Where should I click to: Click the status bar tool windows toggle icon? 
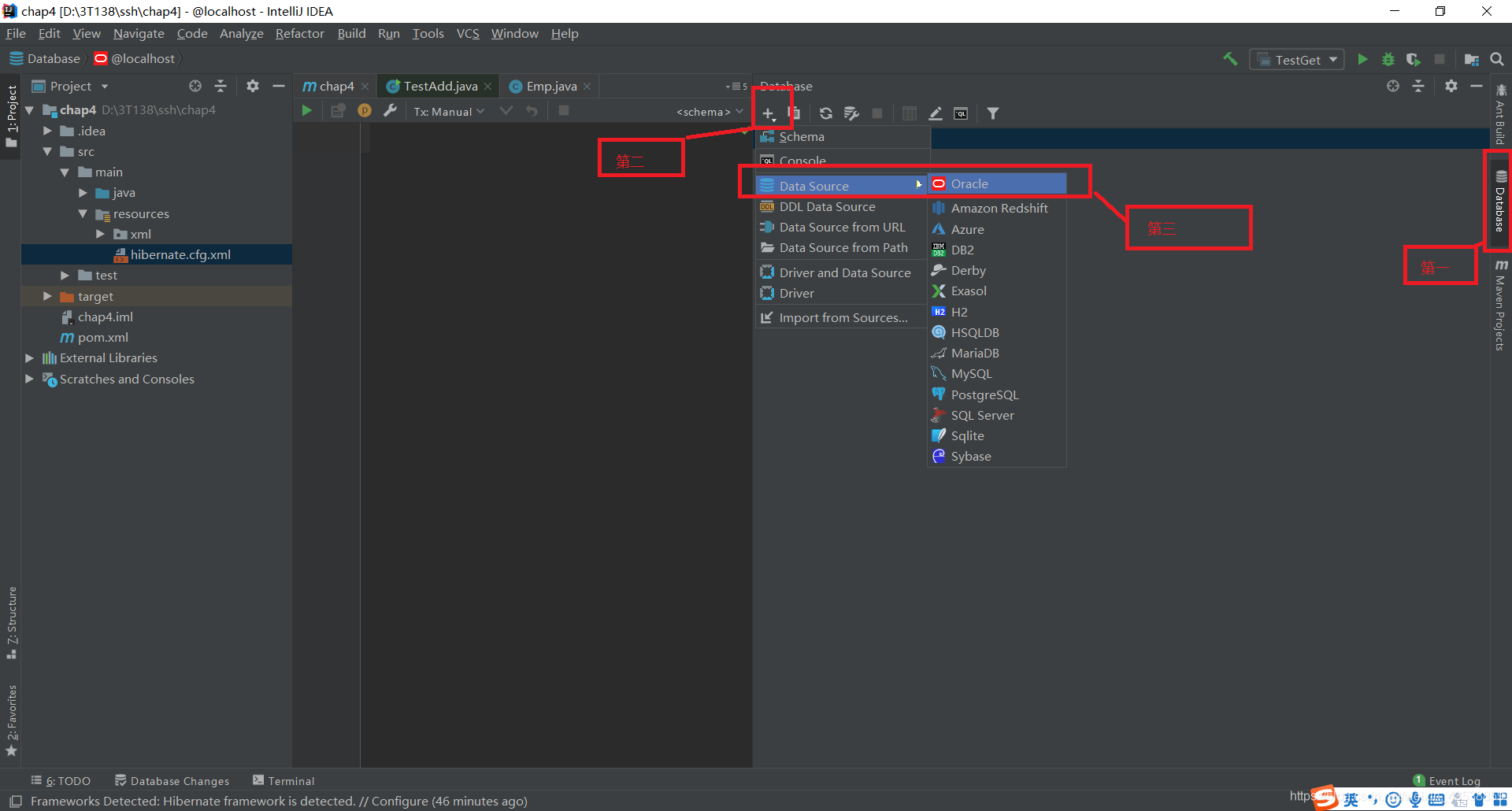click(15, 801)
